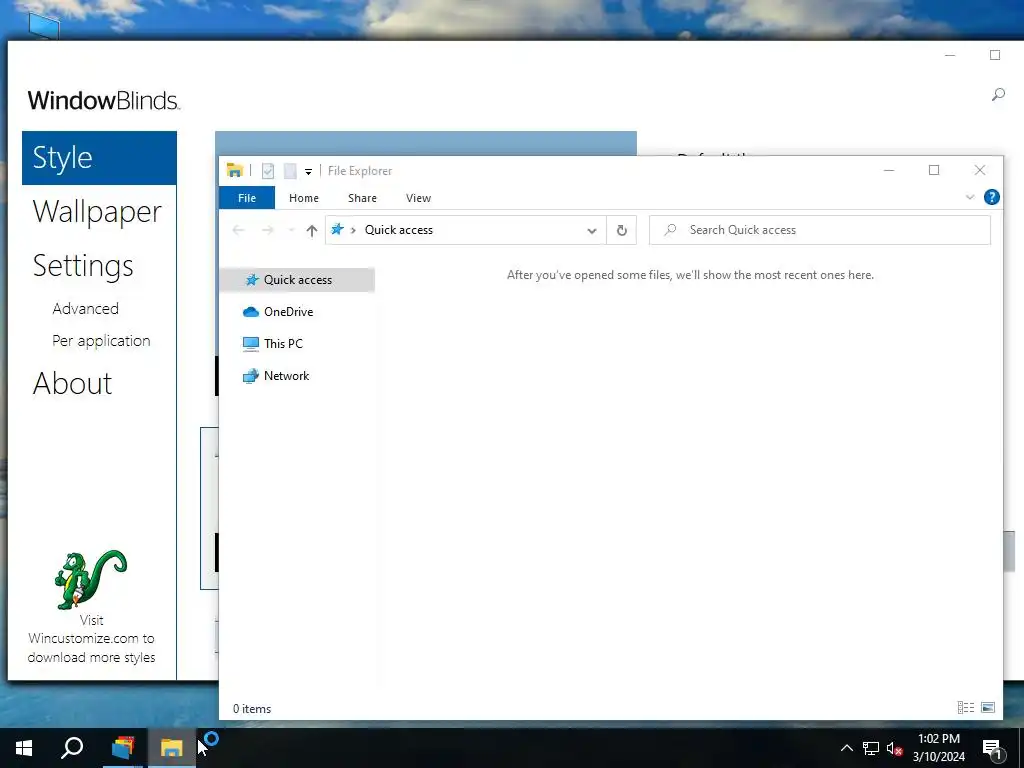The height and width of the screenshot is (768, 1024).
Task: Switch to the Home ribbon tab
Action: point(304,198)
